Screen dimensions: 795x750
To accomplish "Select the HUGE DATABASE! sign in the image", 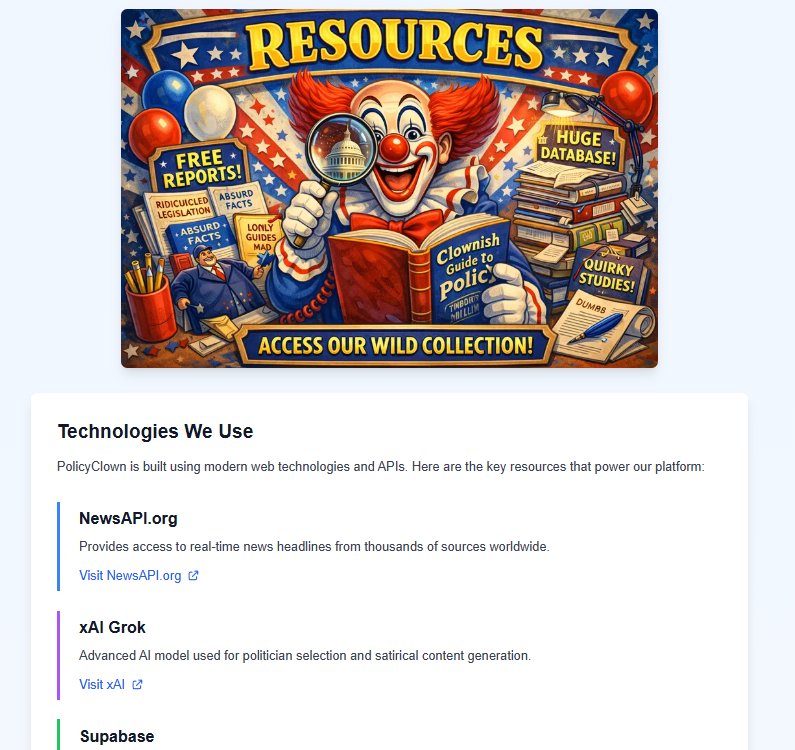I will (x=578, y=147).
